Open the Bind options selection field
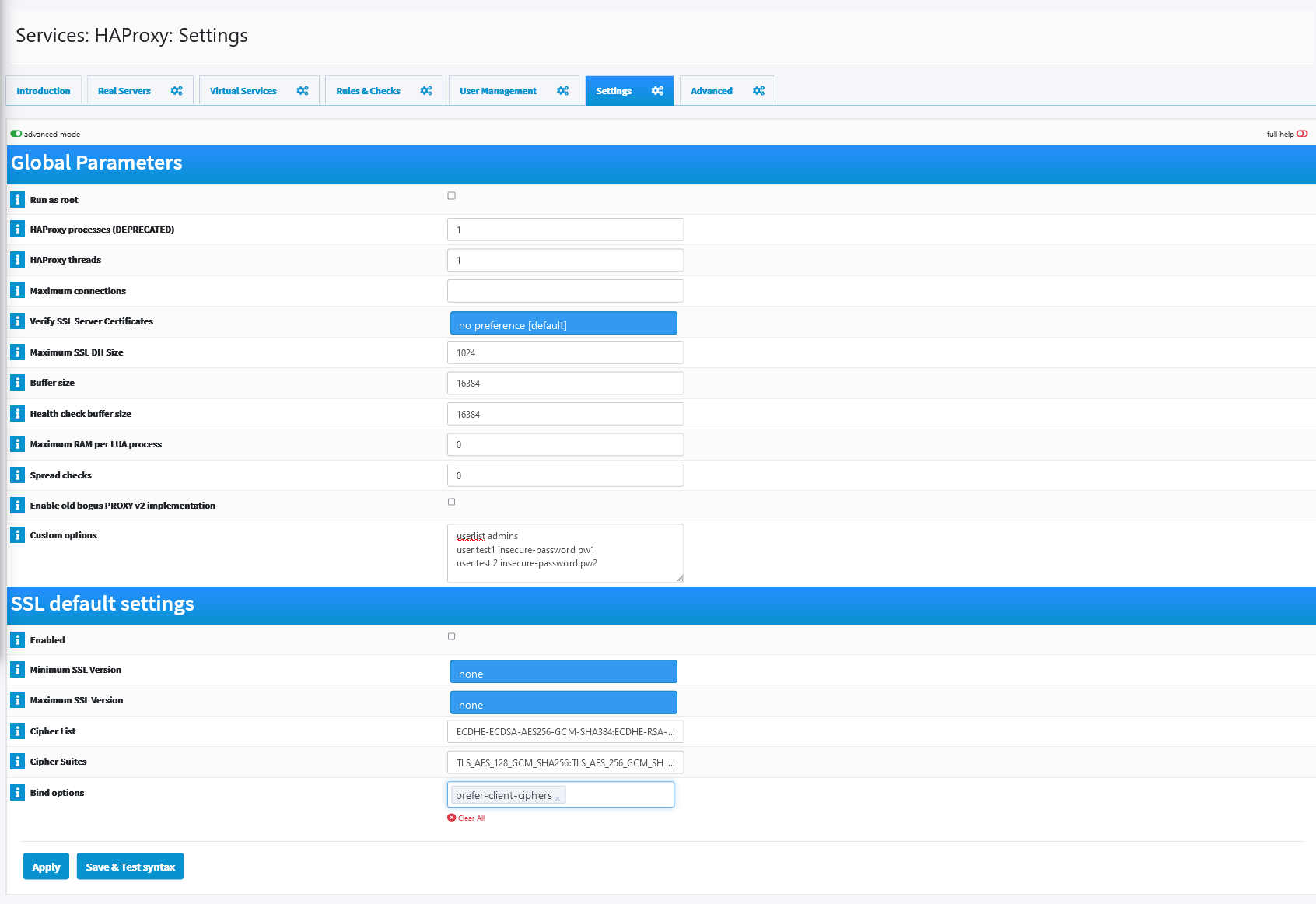The image size is (1316, 904). (x=561, y=794)
